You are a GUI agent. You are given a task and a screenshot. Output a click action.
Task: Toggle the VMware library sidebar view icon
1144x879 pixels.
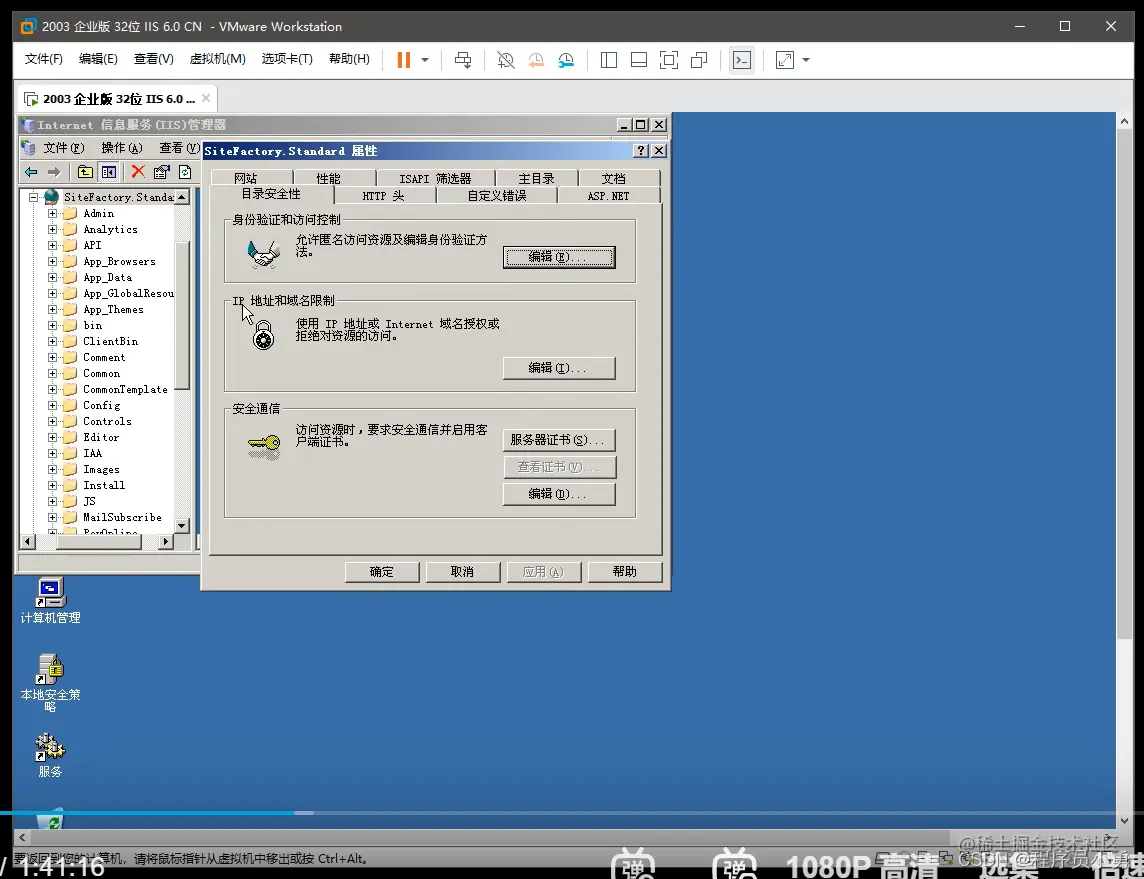pyautogui.click(x=608, y=60)
